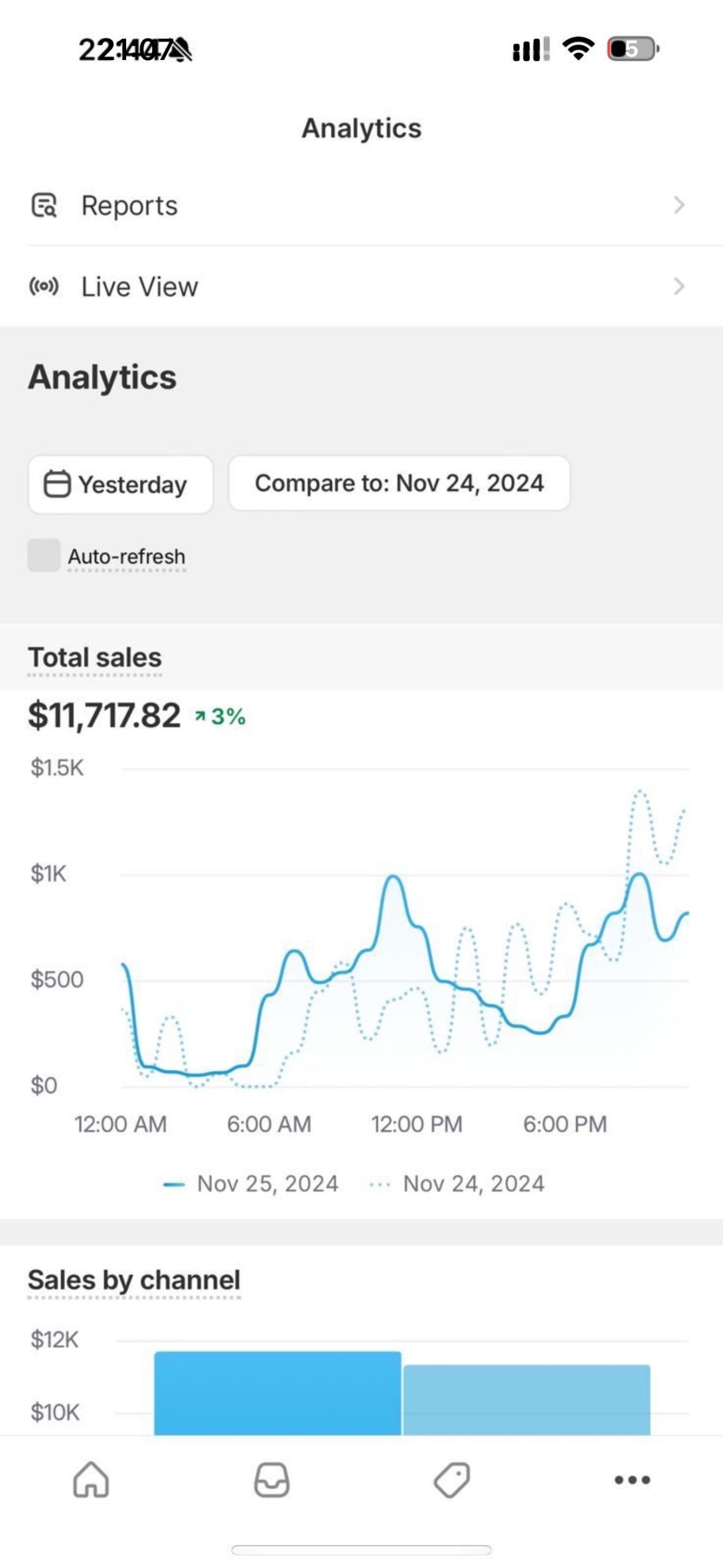
Task: Expand the Reports row chevron
Action: pyautogui.click(x=678, y=205)
